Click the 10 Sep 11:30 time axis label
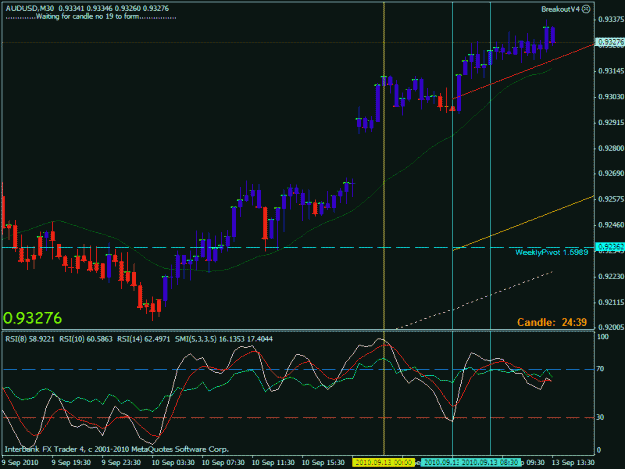 pos(273,463)
